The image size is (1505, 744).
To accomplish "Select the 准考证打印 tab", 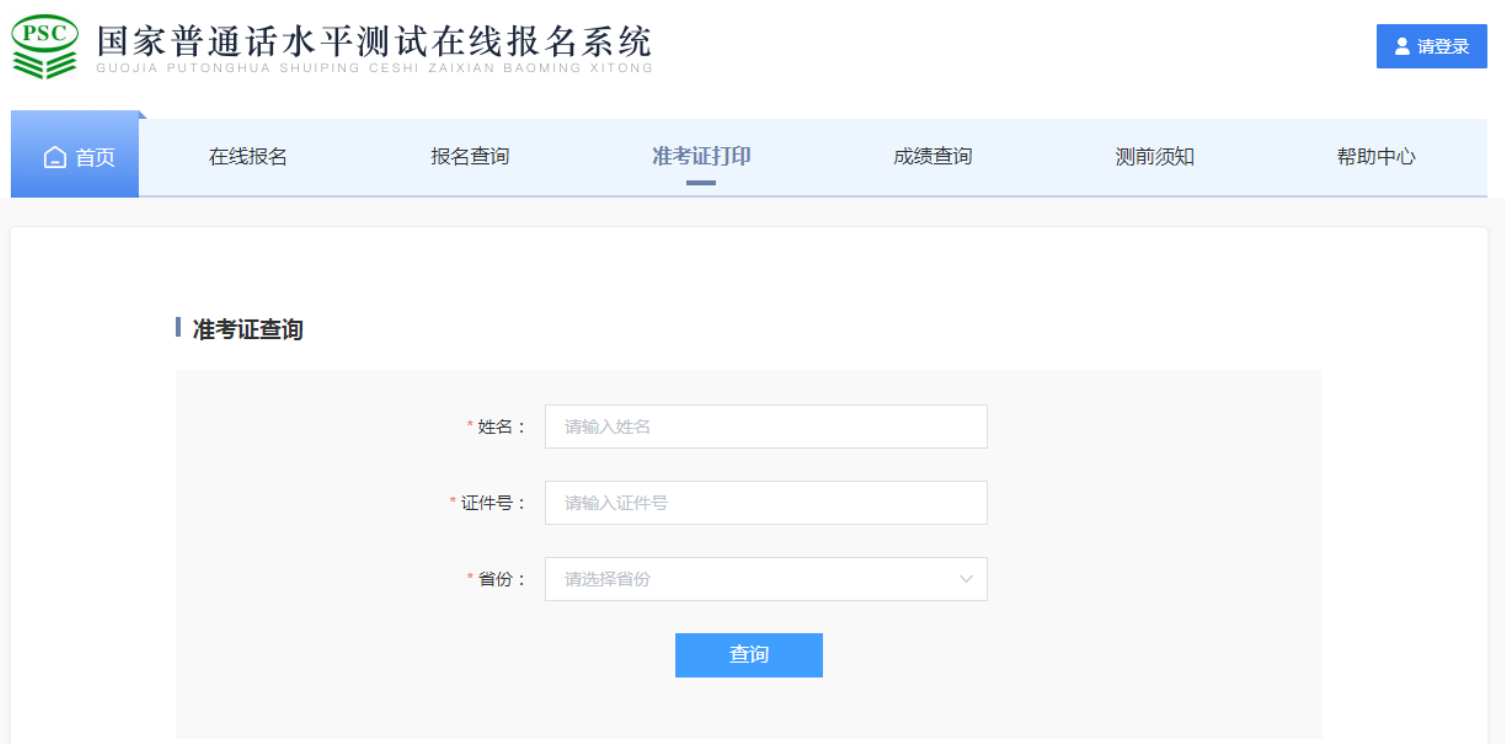I will 701,157.
